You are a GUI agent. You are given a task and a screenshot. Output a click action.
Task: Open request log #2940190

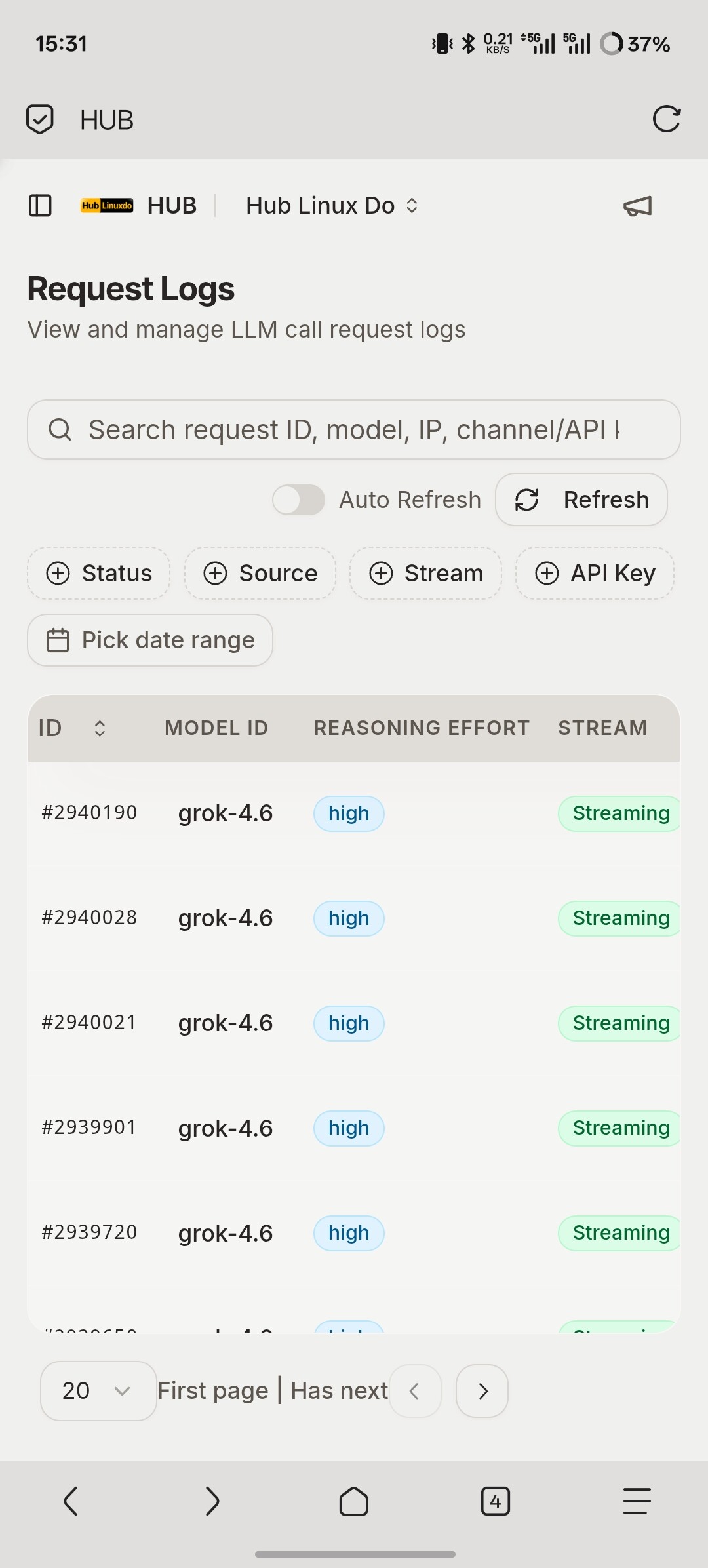pos(89,813)
